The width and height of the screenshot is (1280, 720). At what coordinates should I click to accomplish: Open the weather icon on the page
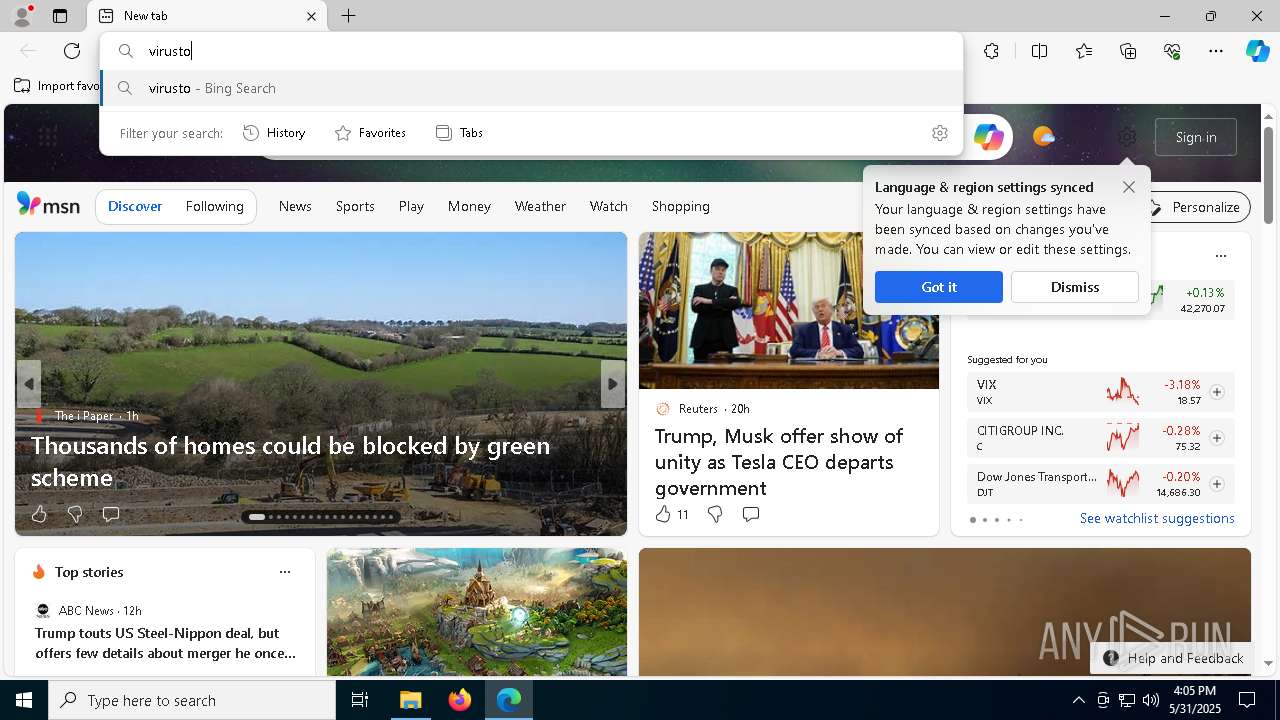pyautogui.click(x=1043, y=137)
